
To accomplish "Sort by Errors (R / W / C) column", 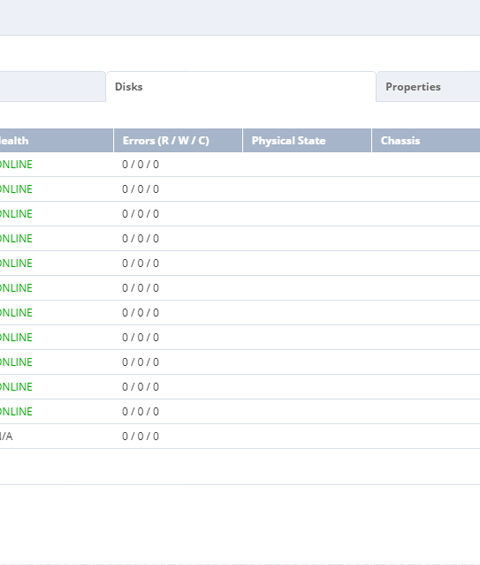I will click(178, 141).
